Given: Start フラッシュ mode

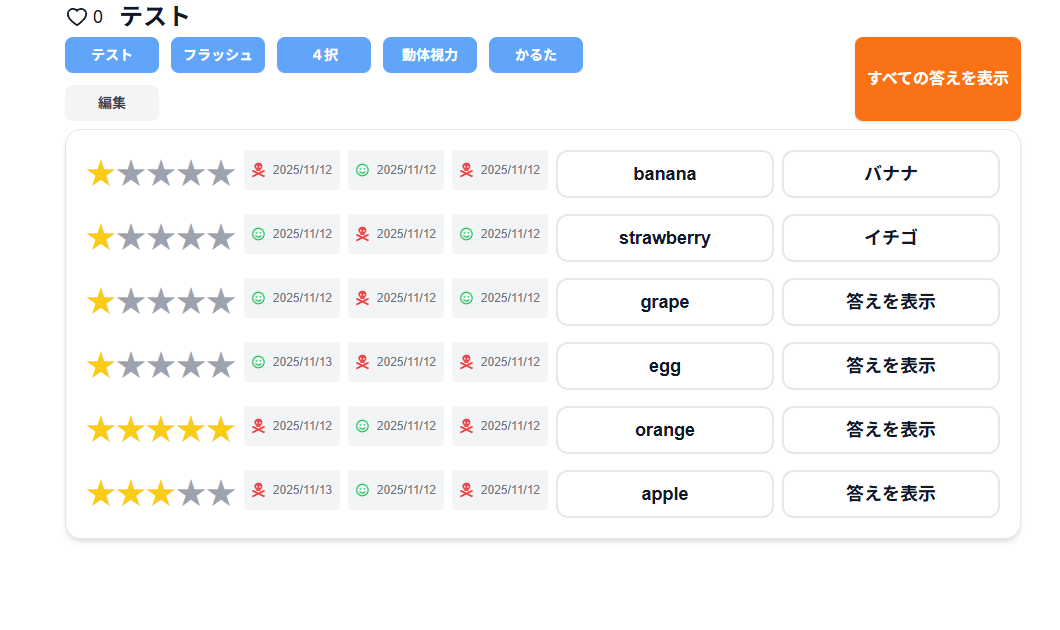Looking at the screenshot, I should [218, 55].
